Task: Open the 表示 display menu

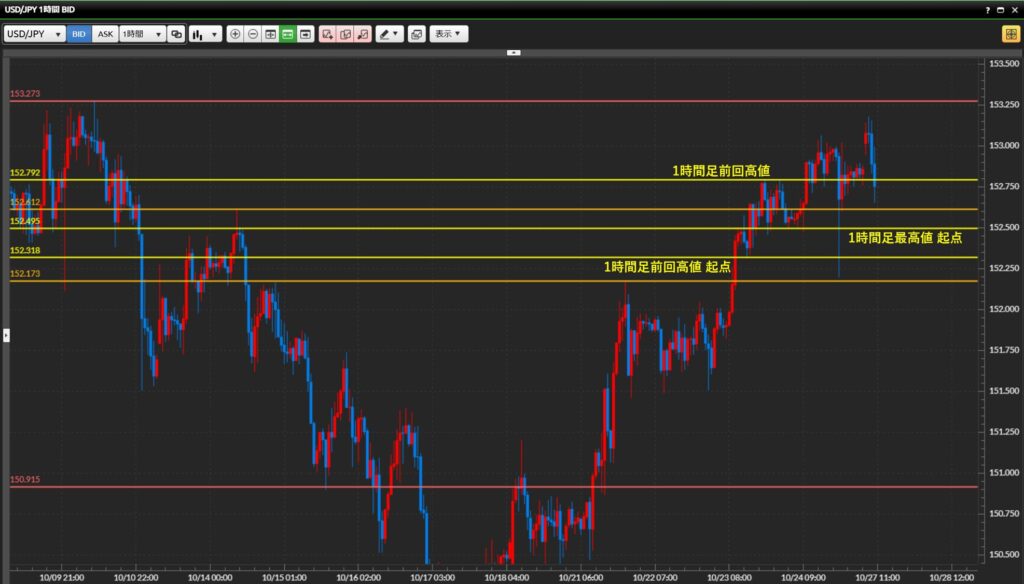Action: (448, 34)
